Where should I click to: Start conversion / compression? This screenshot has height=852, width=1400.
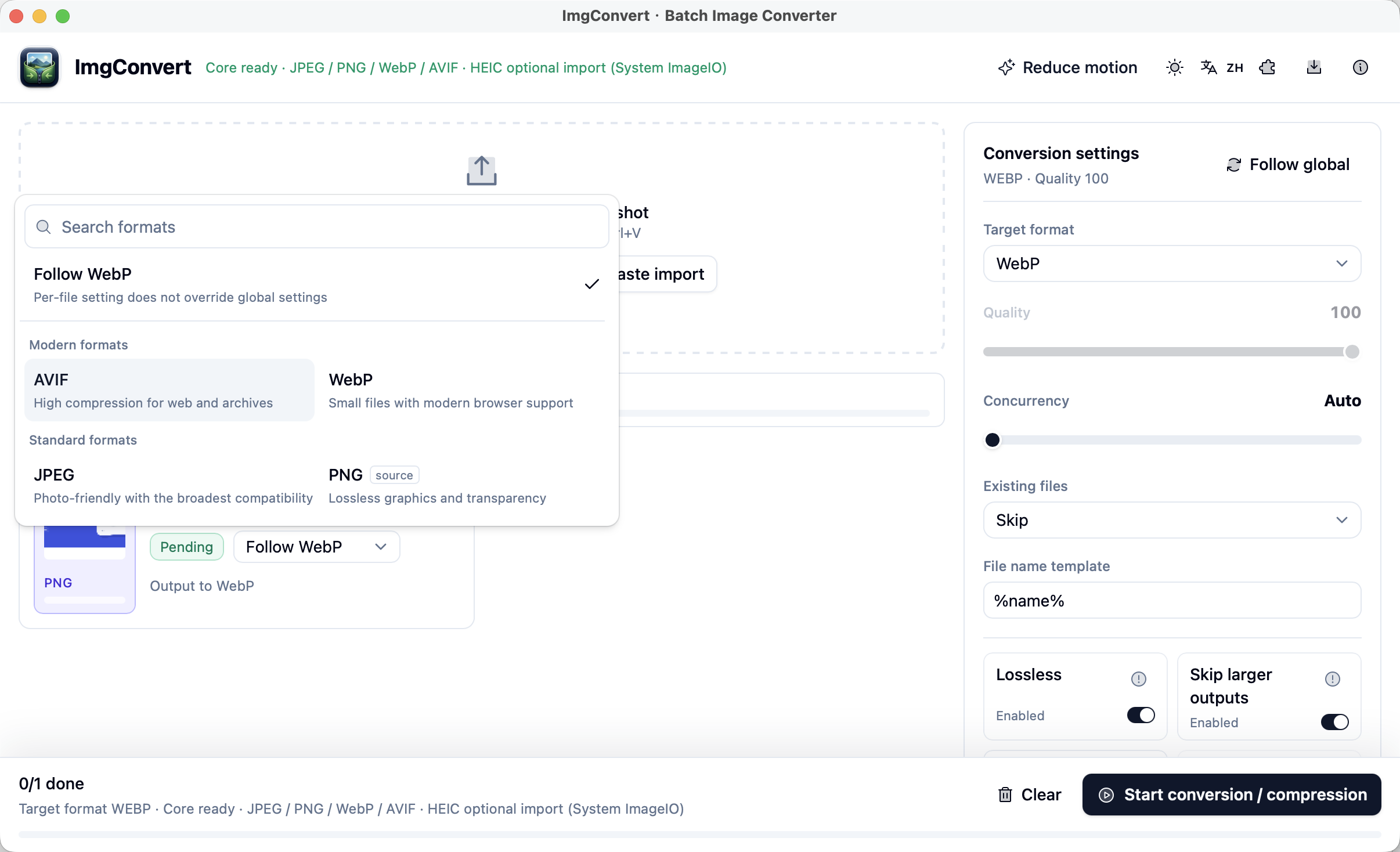(x=1232, y=795)
